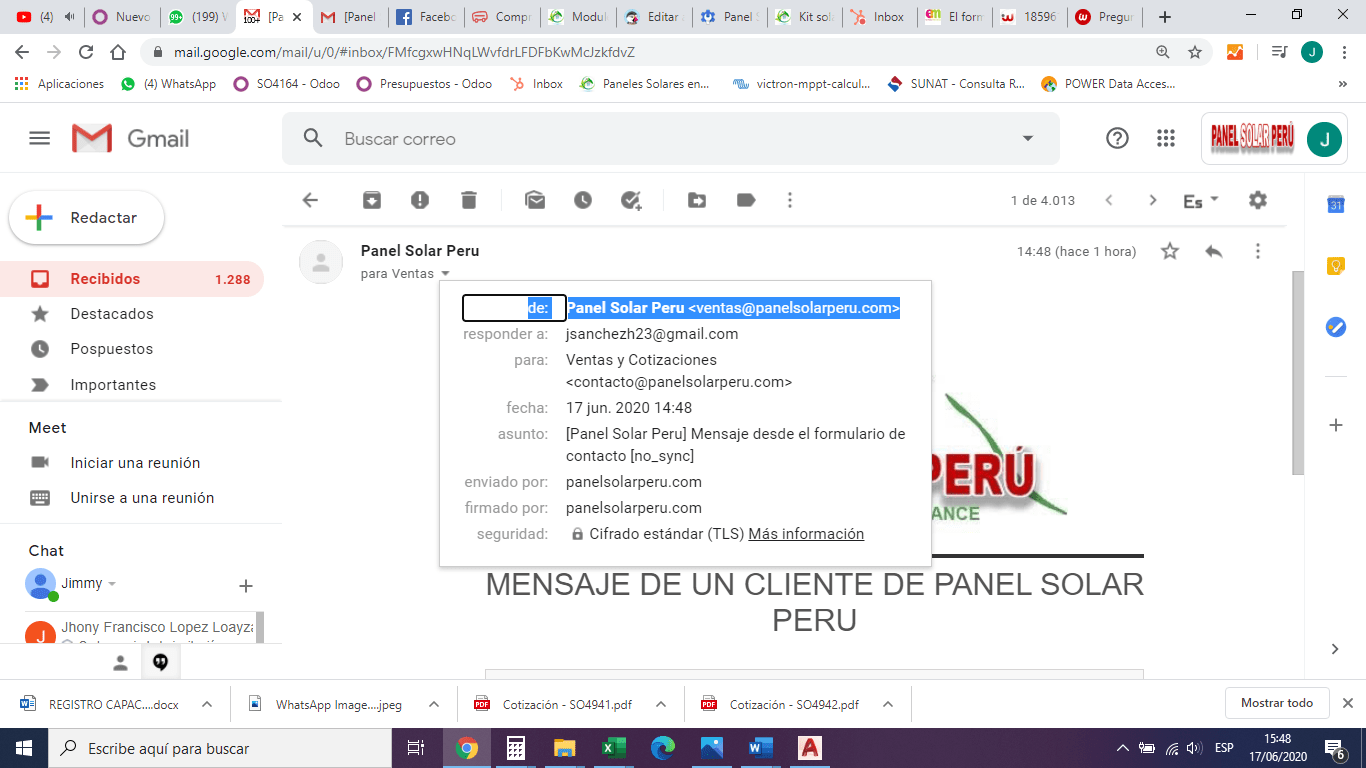Bookmark this page star icon
Screen dimensions: 1366x768
1195,52
